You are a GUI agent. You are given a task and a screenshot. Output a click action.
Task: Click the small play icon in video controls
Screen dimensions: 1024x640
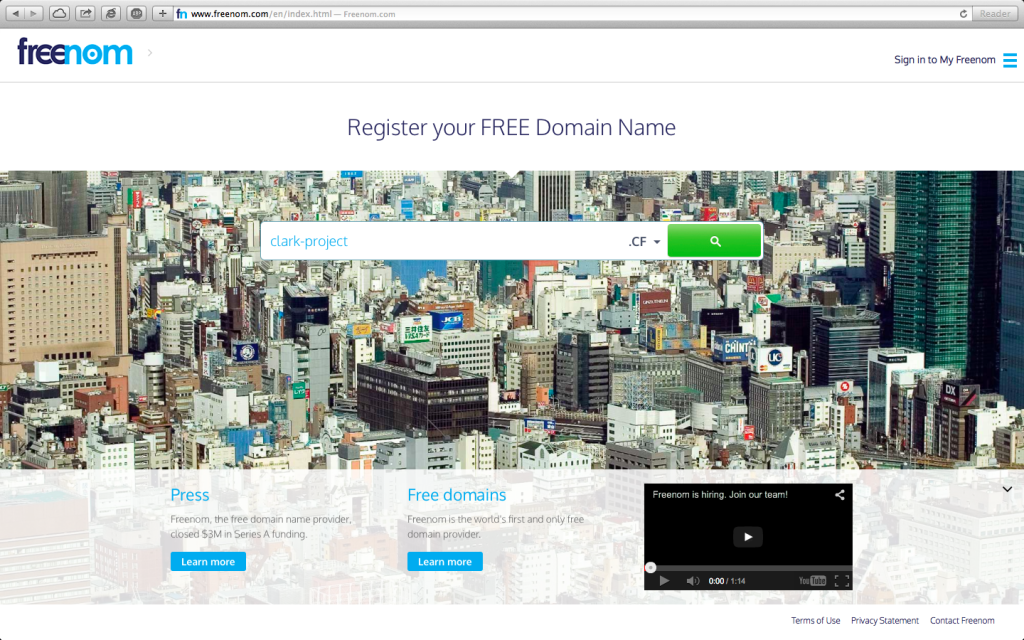click(x=664, y=581)
